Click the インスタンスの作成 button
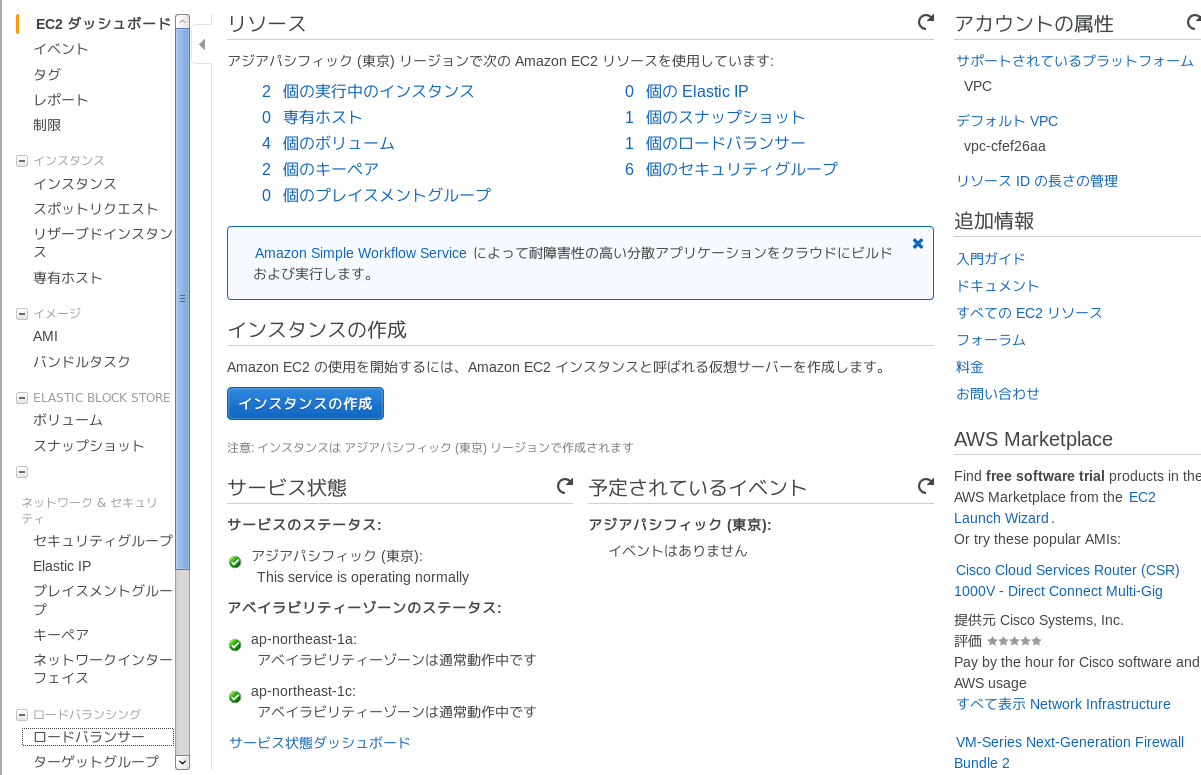This screenshot has height=775, width=1201. click(305, 404)
